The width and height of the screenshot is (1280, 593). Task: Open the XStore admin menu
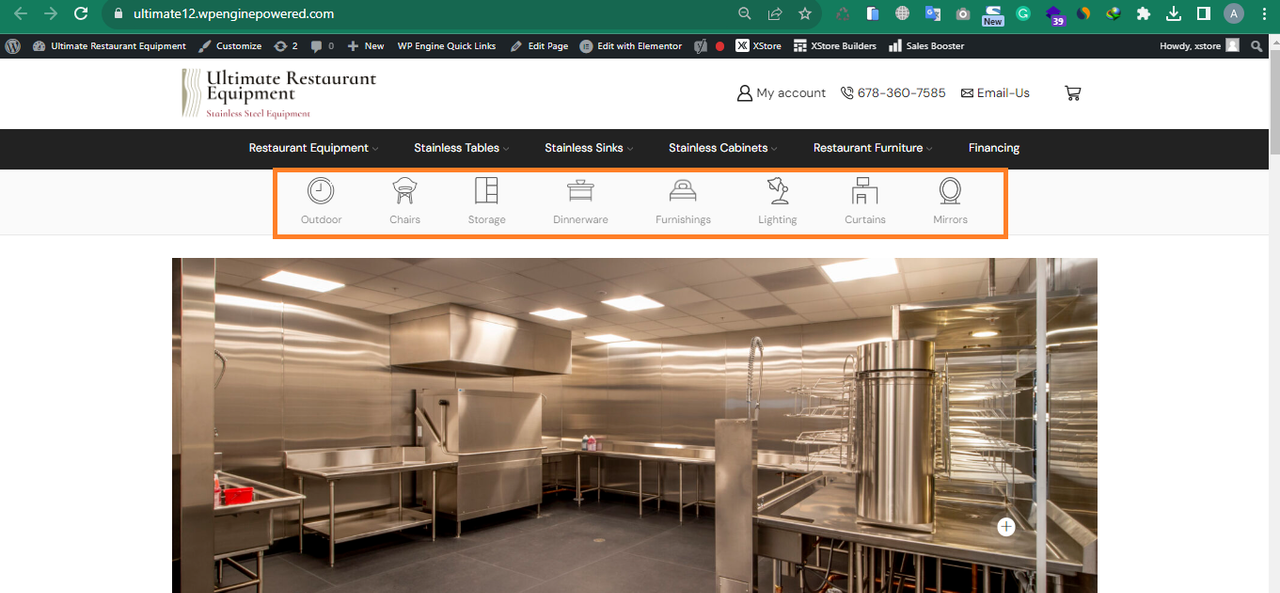coord(759,46)
